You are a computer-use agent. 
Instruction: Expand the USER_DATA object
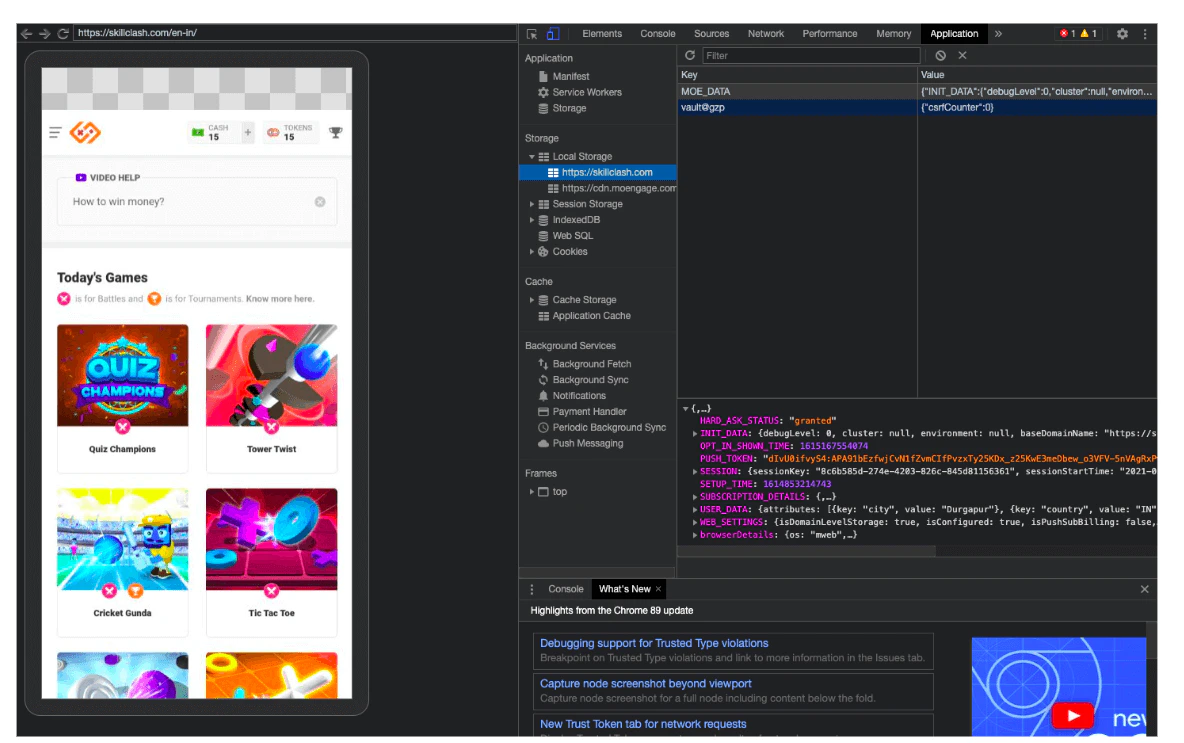[x=696, y=509]
